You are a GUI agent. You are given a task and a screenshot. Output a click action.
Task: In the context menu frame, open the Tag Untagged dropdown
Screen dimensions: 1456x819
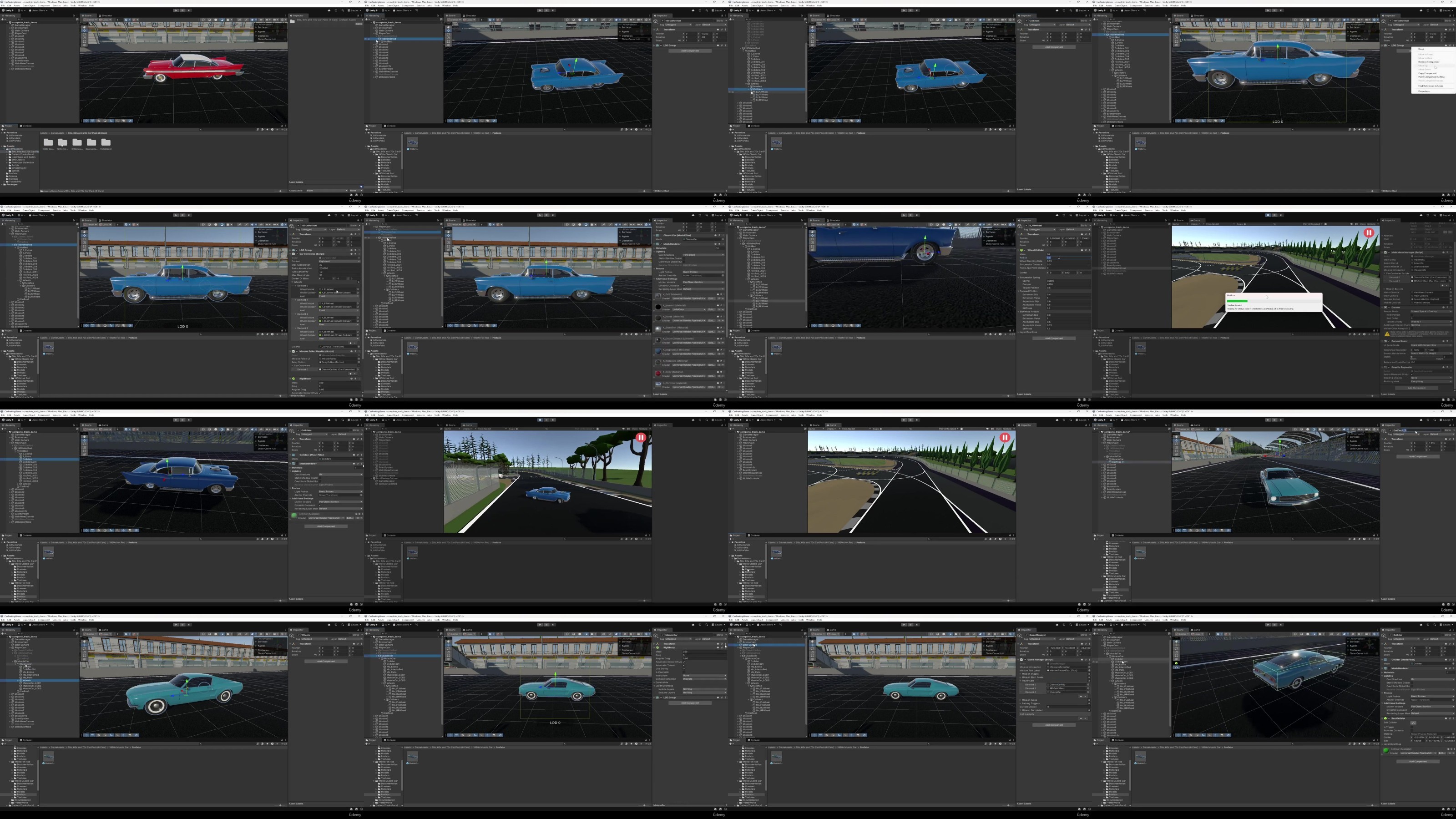coord(1407,25)
